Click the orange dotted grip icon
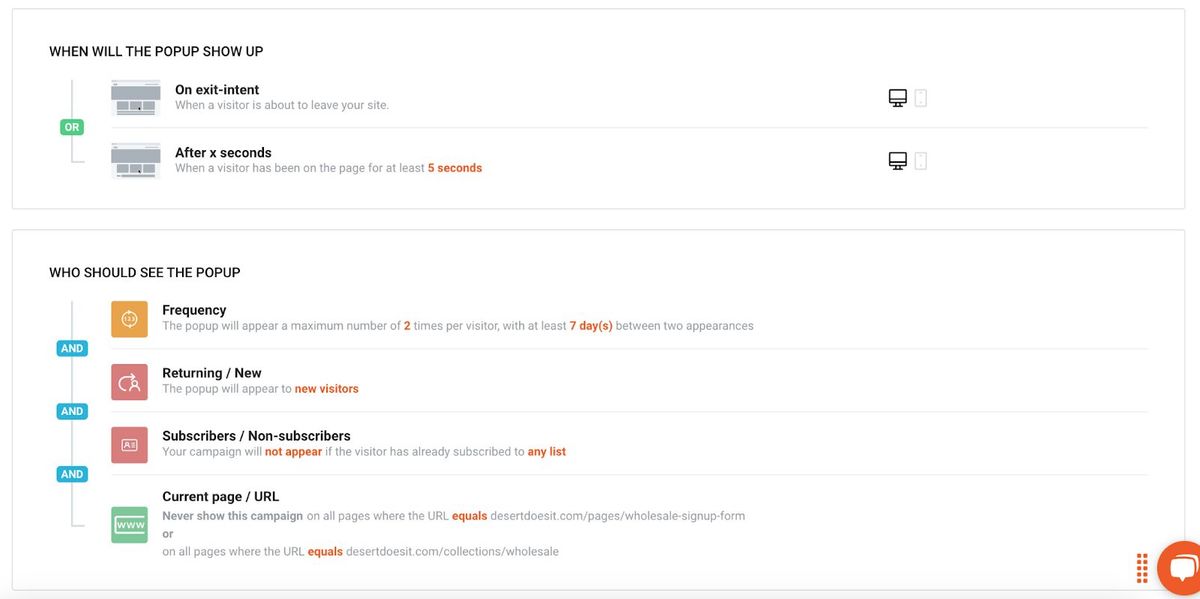The width and height of the screenshot is (1200, 599). [1142, 568]
